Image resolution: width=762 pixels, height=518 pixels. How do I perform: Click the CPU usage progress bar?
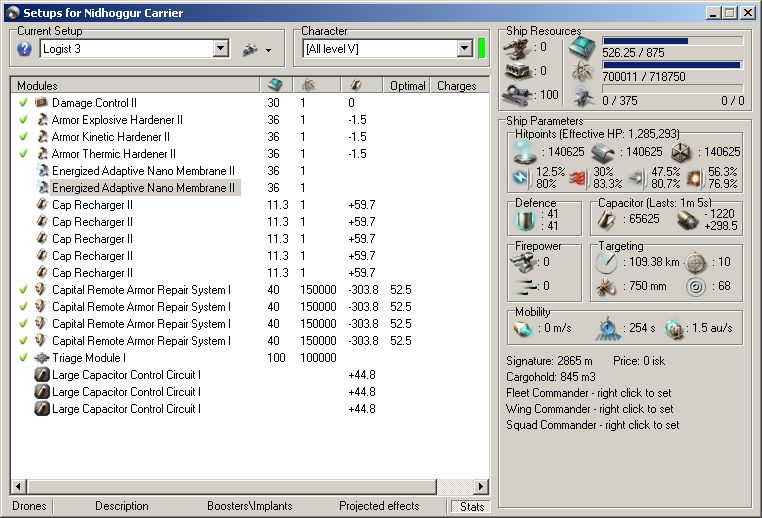[673, 41]
